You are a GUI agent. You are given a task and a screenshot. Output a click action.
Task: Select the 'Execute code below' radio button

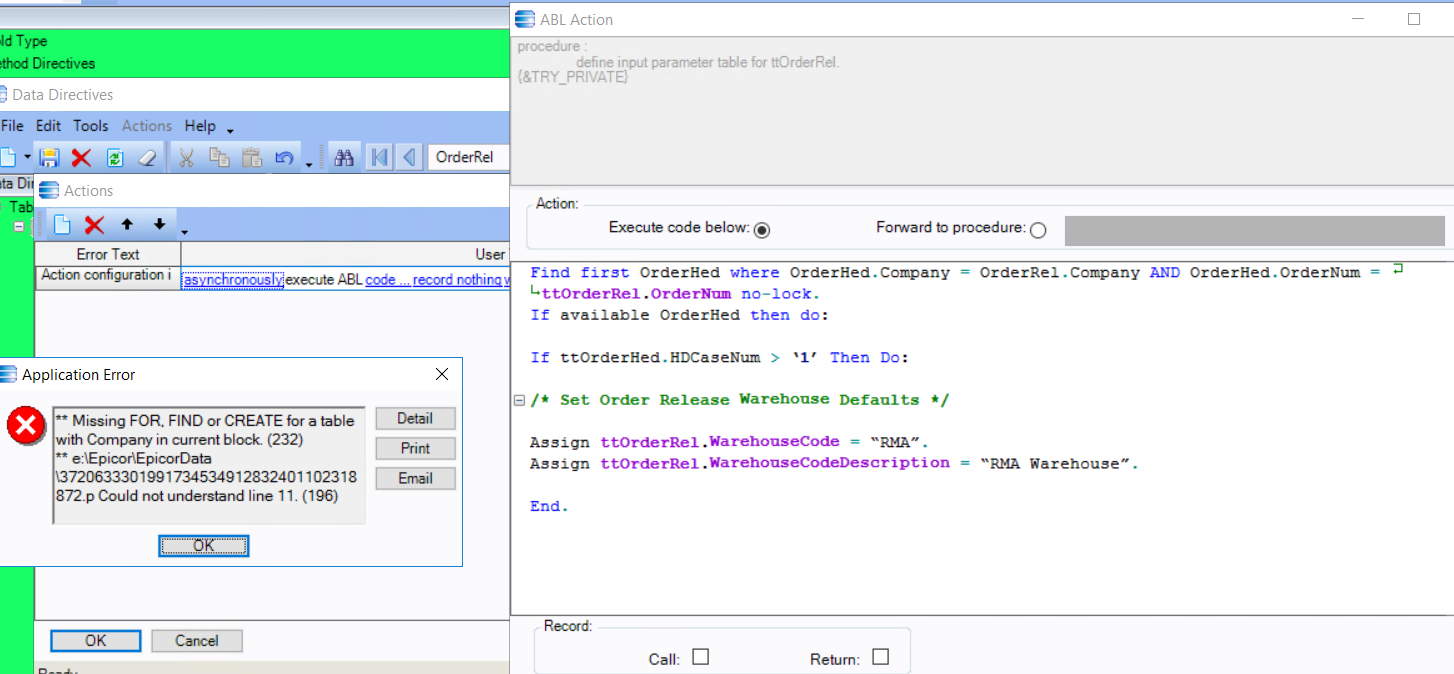click(x=762, y=229)
